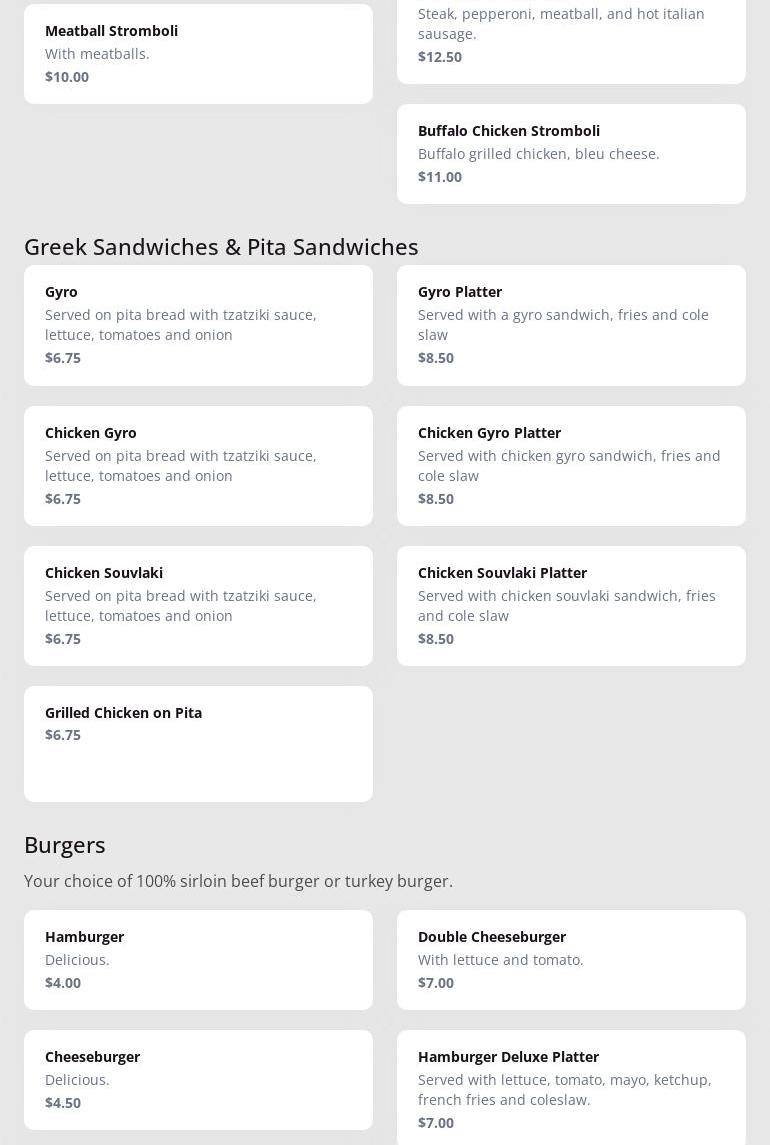Choose Grilled Chicken on Pita
This screenshot has width=770, height=1145.
(198, 743)
